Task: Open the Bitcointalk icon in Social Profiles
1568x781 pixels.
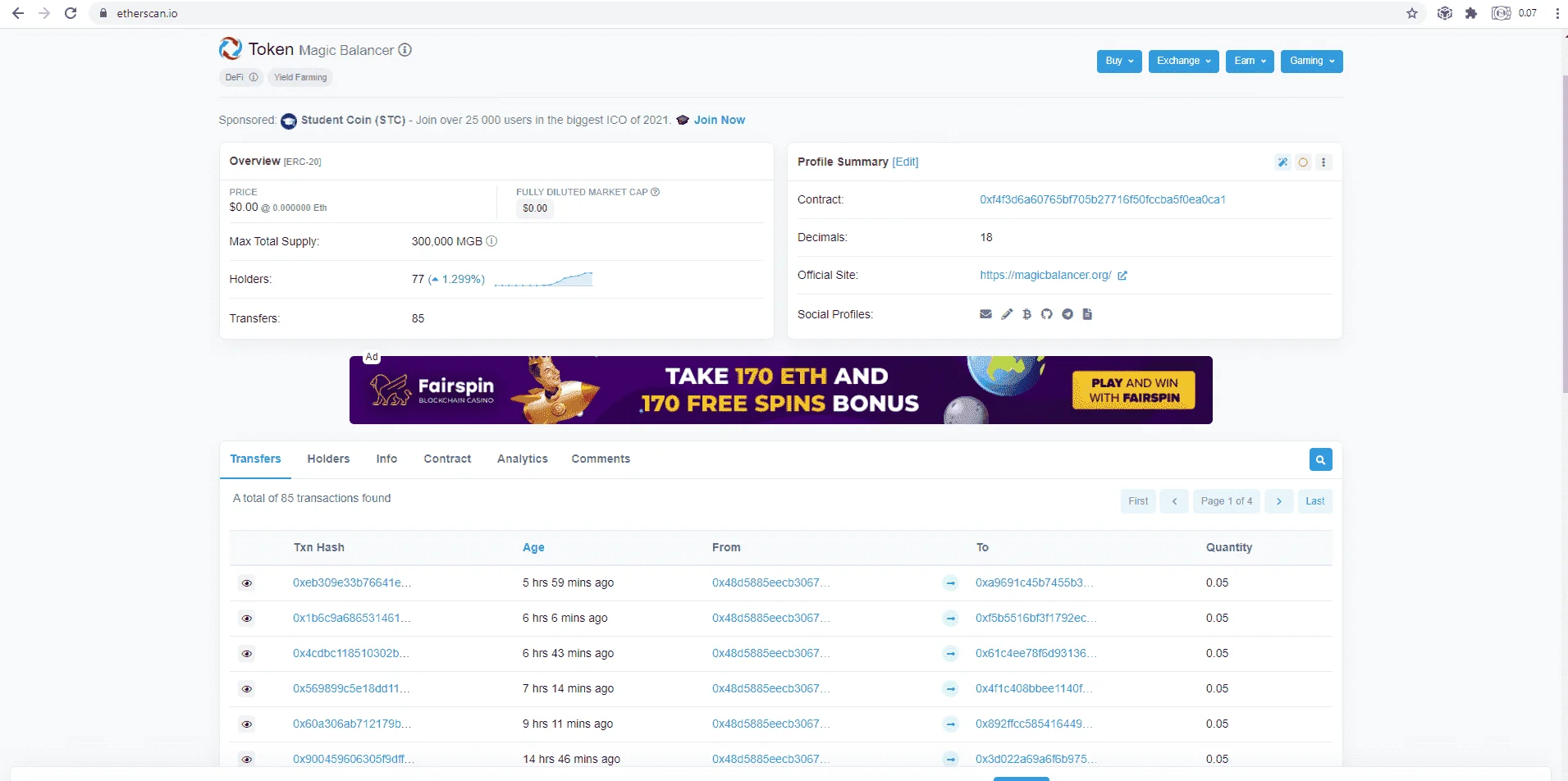Action: click(1026, 314)
